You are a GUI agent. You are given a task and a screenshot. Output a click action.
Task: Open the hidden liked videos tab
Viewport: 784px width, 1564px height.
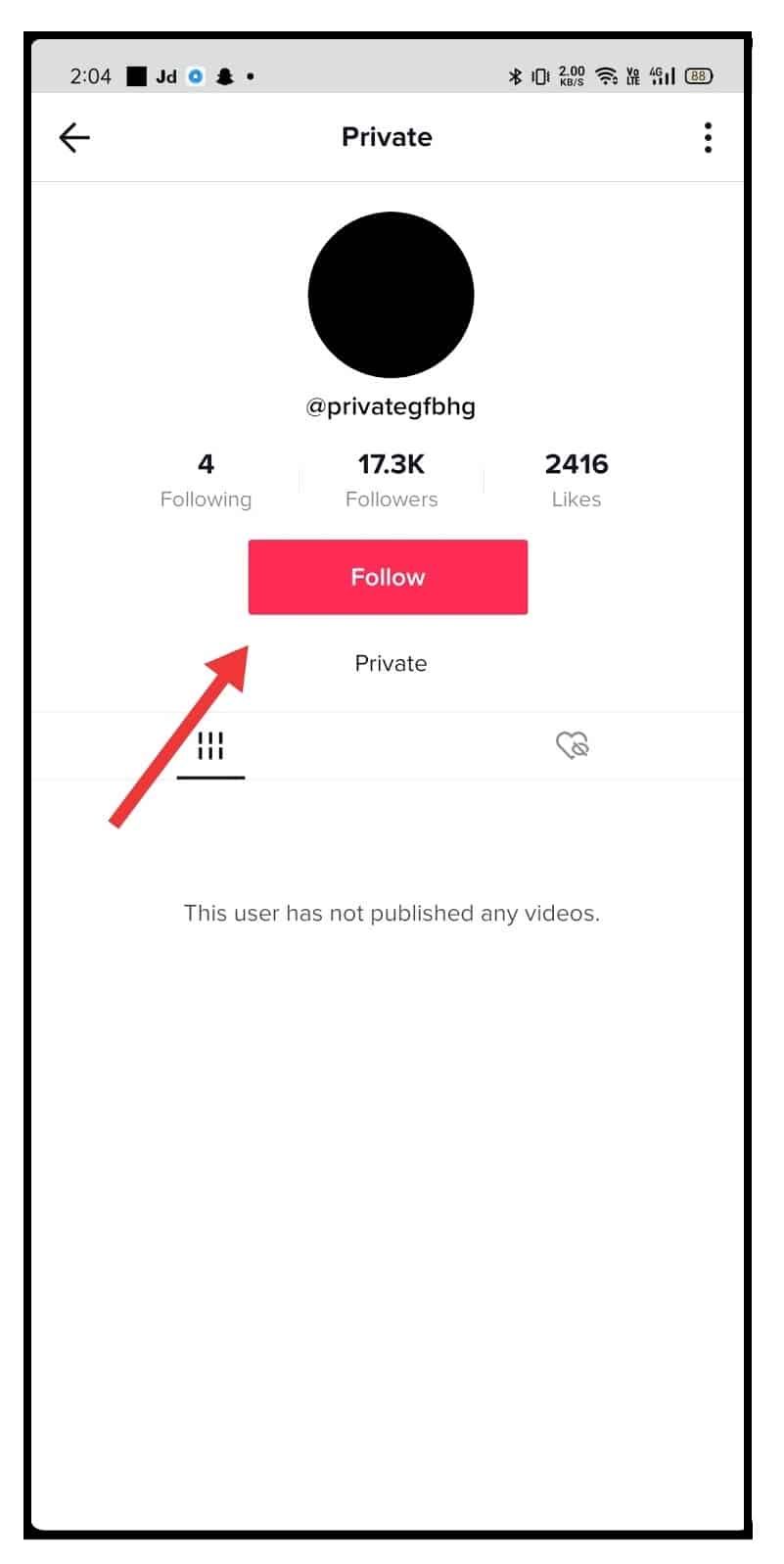pyautogui.click(x=573, y=746)
